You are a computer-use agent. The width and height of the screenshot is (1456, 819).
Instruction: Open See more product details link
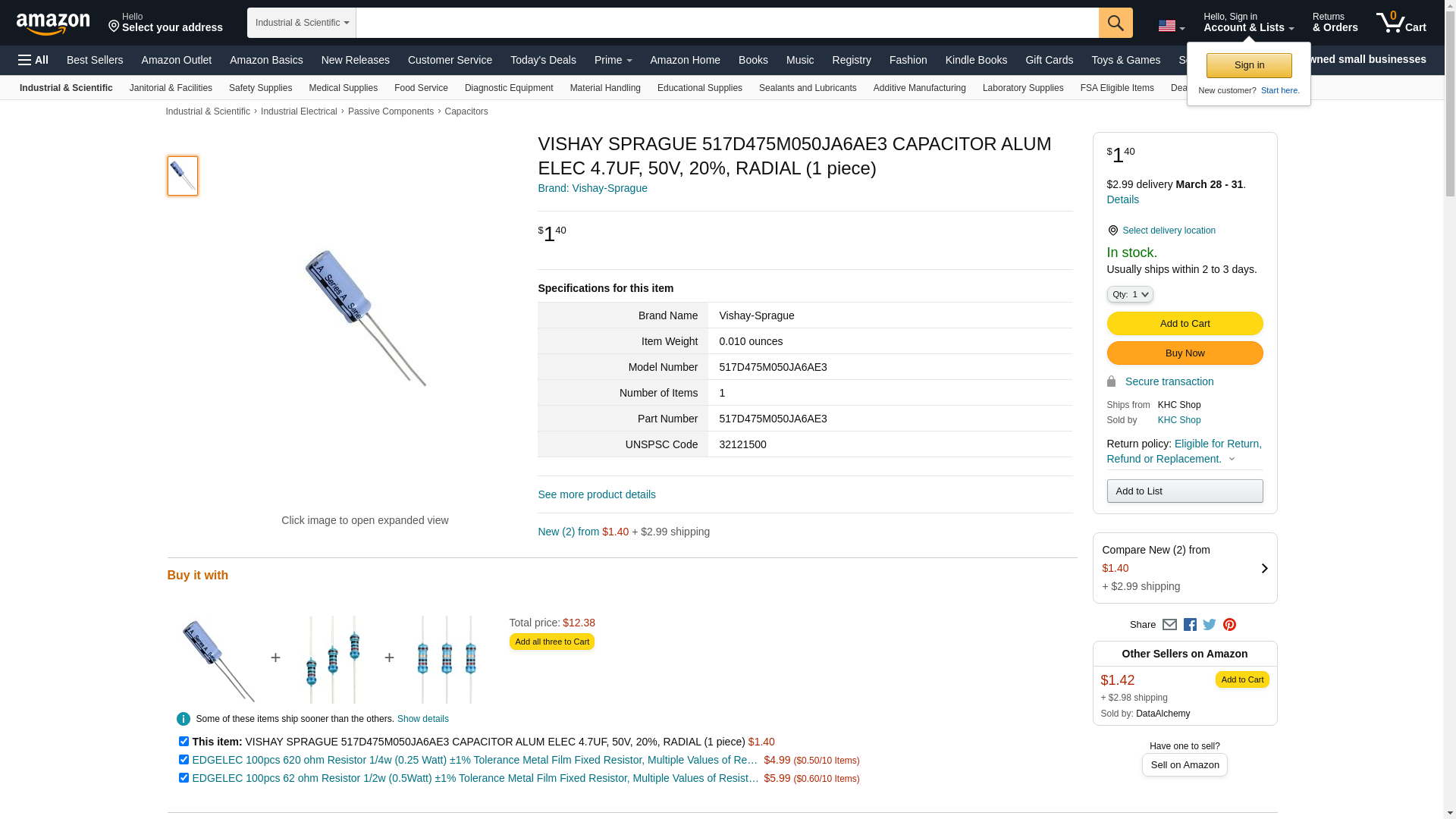[x=597, y=494]
